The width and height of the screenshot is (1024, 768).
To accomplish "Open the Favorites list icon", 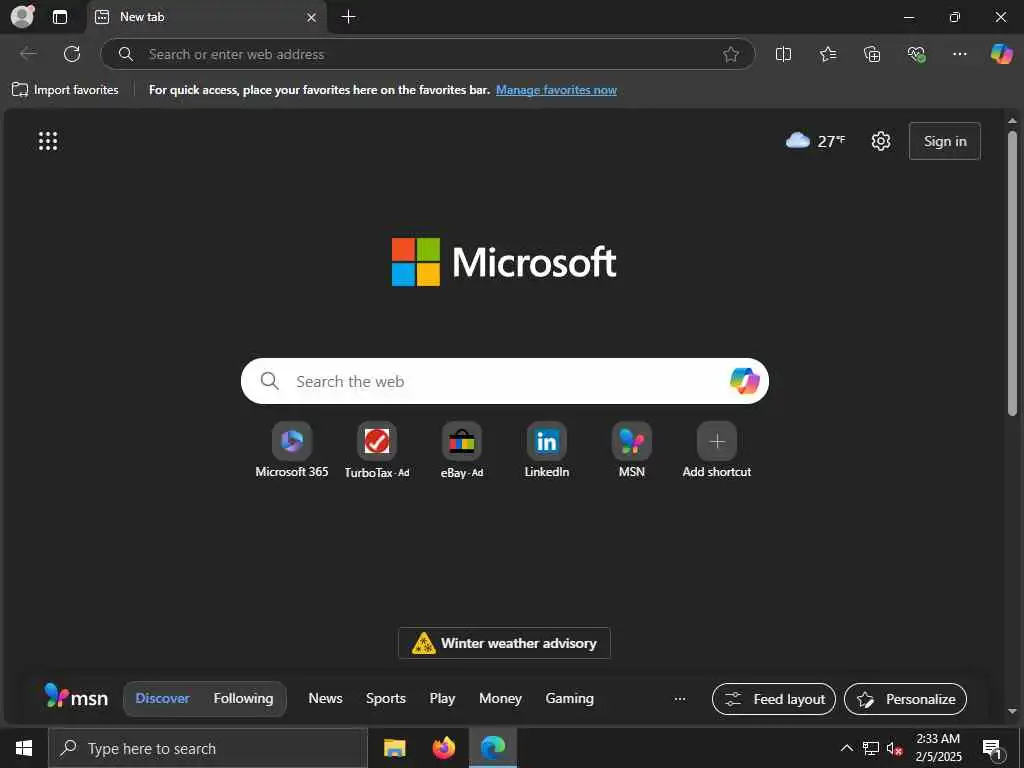I will tap(827, 54).
